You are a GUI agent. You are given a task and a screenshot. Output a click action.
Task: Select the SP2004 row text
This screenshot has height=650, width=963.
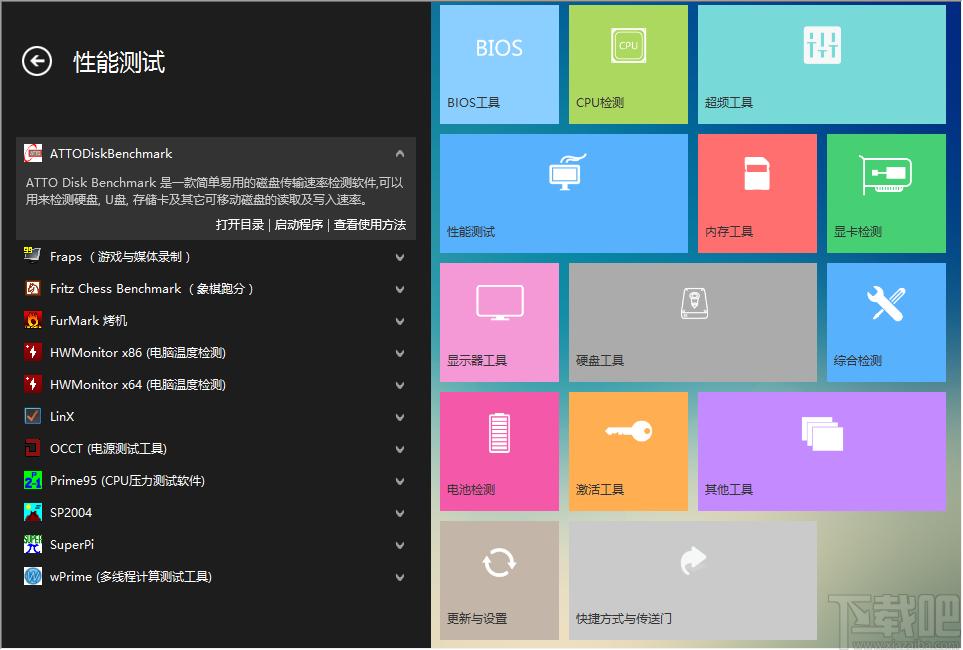71,512
